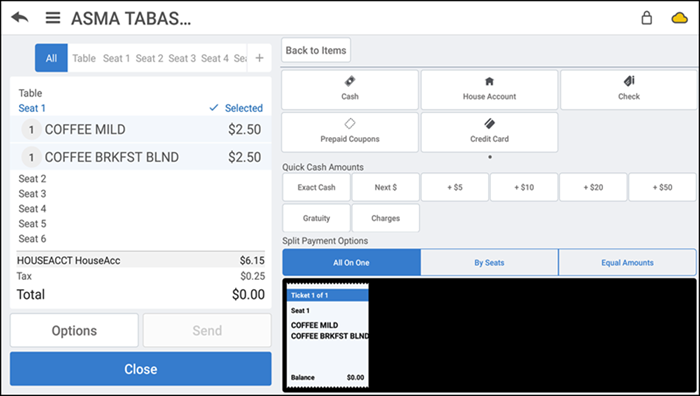The height and width of the screenshot is (396, 700).
Task: Select Credit Card payment tender
Action: (489, 132)
